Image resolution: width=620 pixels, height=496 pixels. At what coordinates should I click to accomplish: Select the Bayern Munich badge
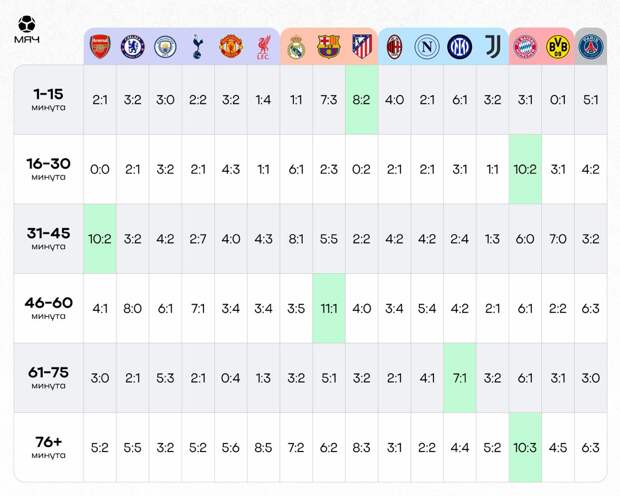pos(526,46)
